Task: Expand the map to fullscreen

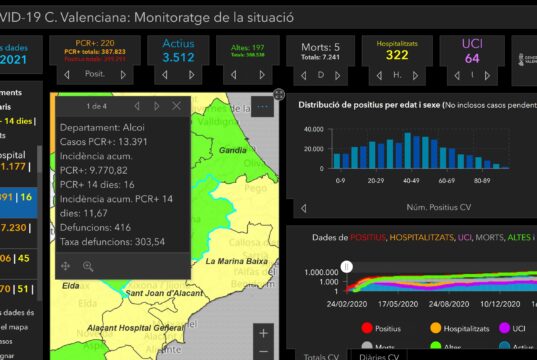Action: [279, 94]
